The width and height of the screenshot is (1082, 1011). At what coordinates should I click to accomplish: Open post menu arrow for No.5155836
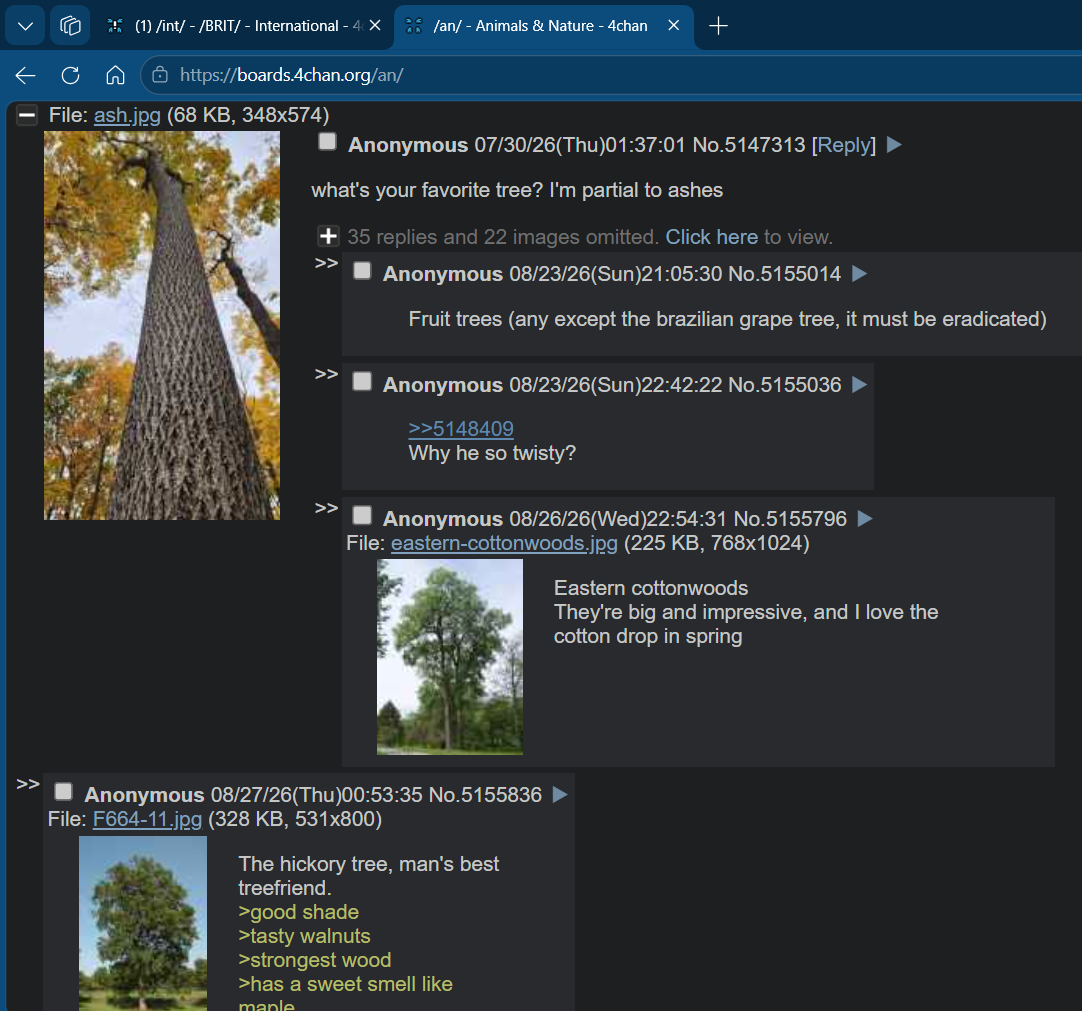coord(560,794)
